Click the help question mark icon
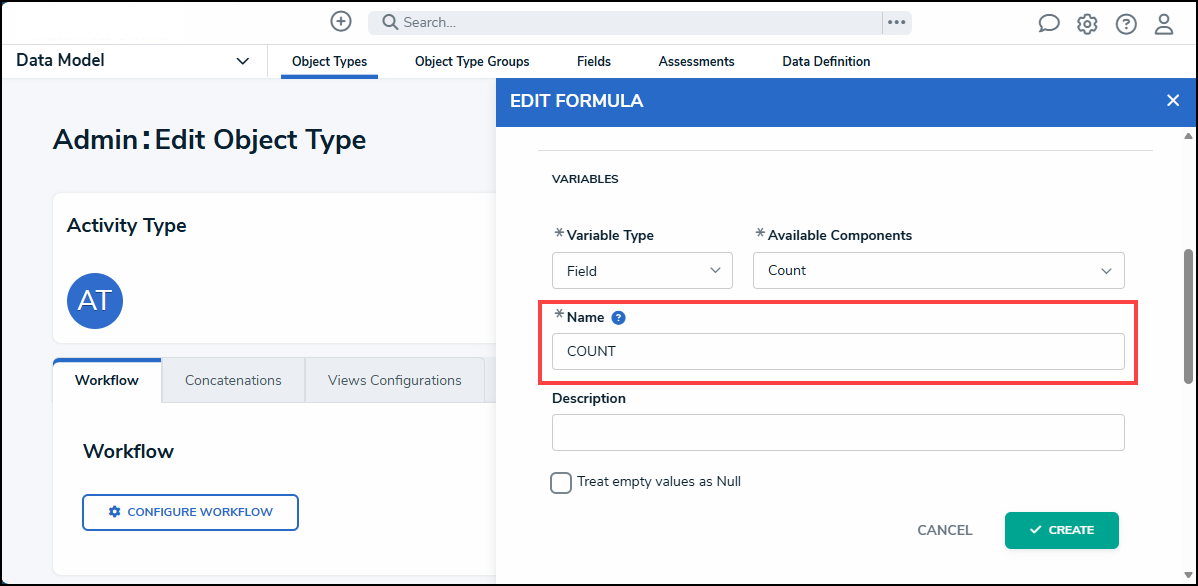1198x586 pixels. [1126, 24]
